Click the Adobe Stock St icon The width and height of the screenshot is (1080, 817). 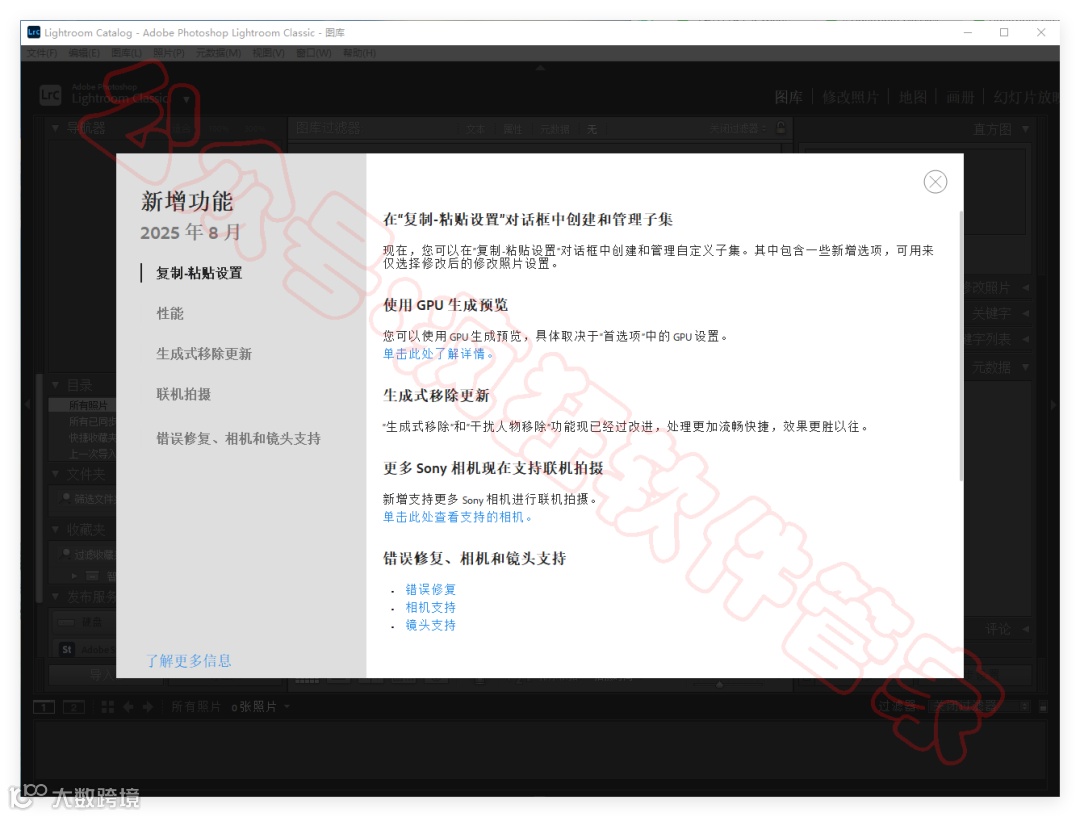tap(67, 649)
